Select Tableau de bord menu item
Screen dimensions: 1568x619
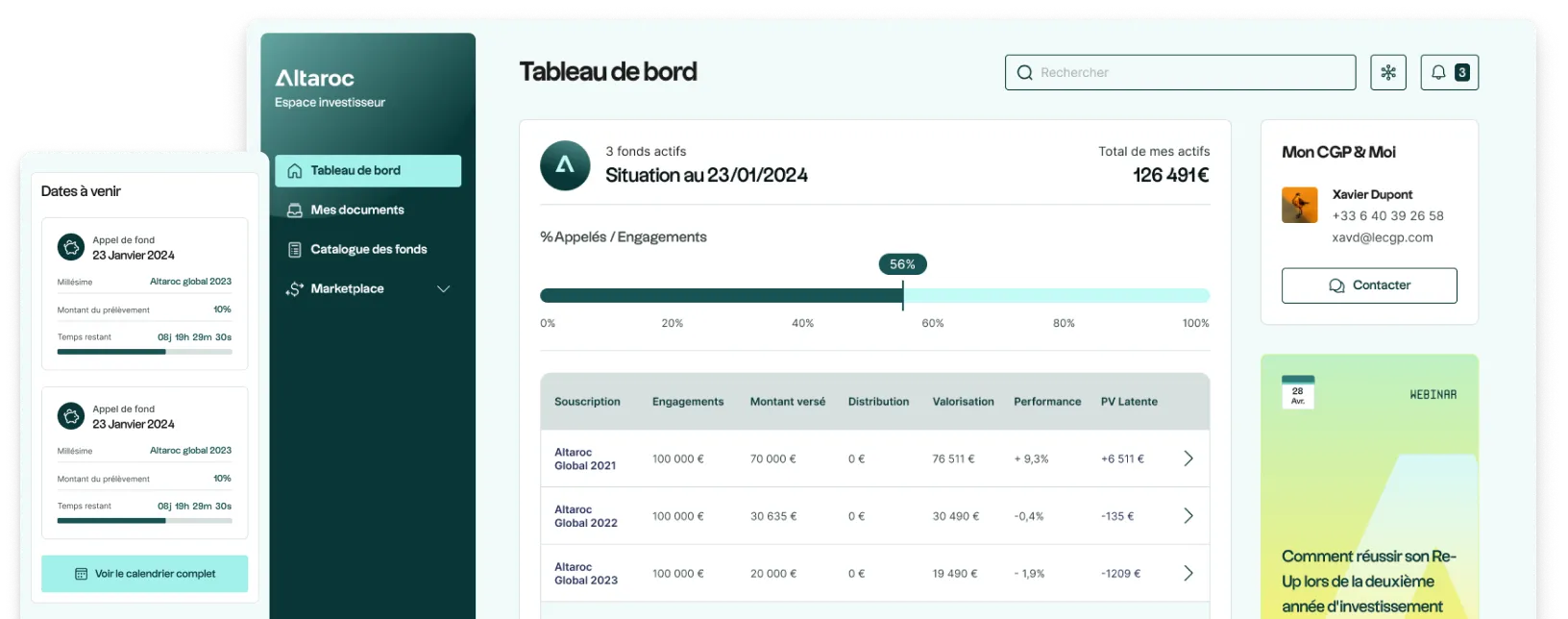click(368, 171)
